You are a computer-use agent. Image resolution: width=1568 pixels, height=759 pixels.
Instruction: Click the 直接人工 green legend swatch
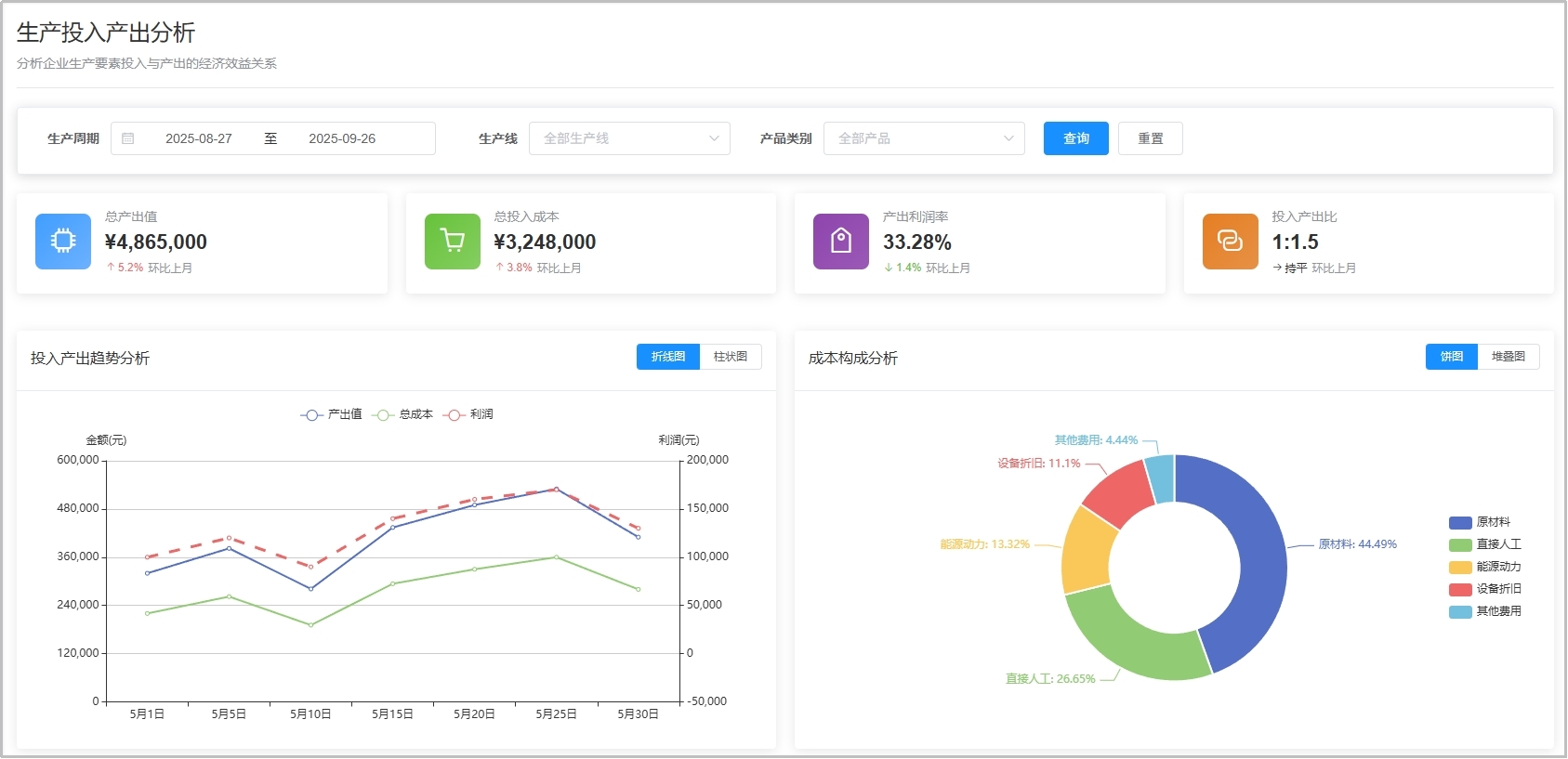point(1460,545)
